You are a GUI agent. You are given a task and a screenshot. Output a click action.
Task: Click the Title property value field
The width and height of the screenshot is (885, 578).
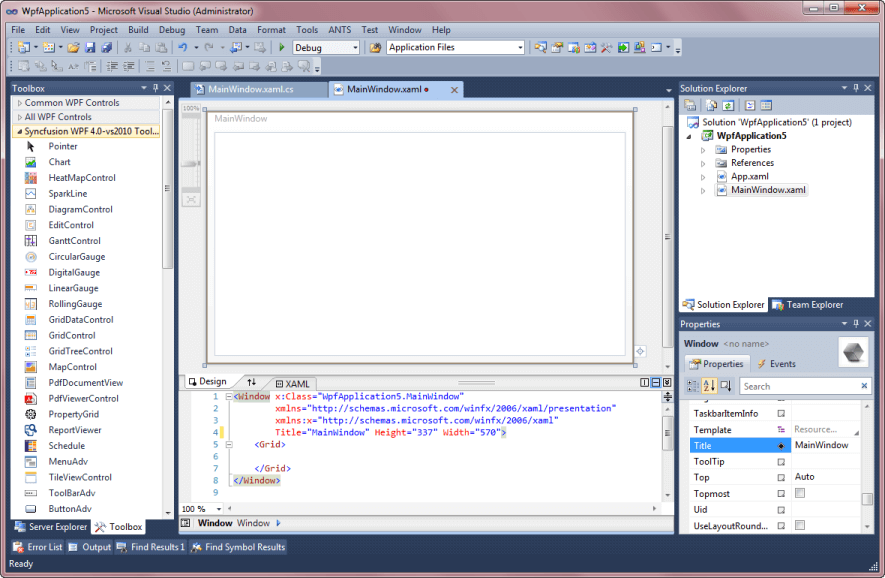[826, 445]
